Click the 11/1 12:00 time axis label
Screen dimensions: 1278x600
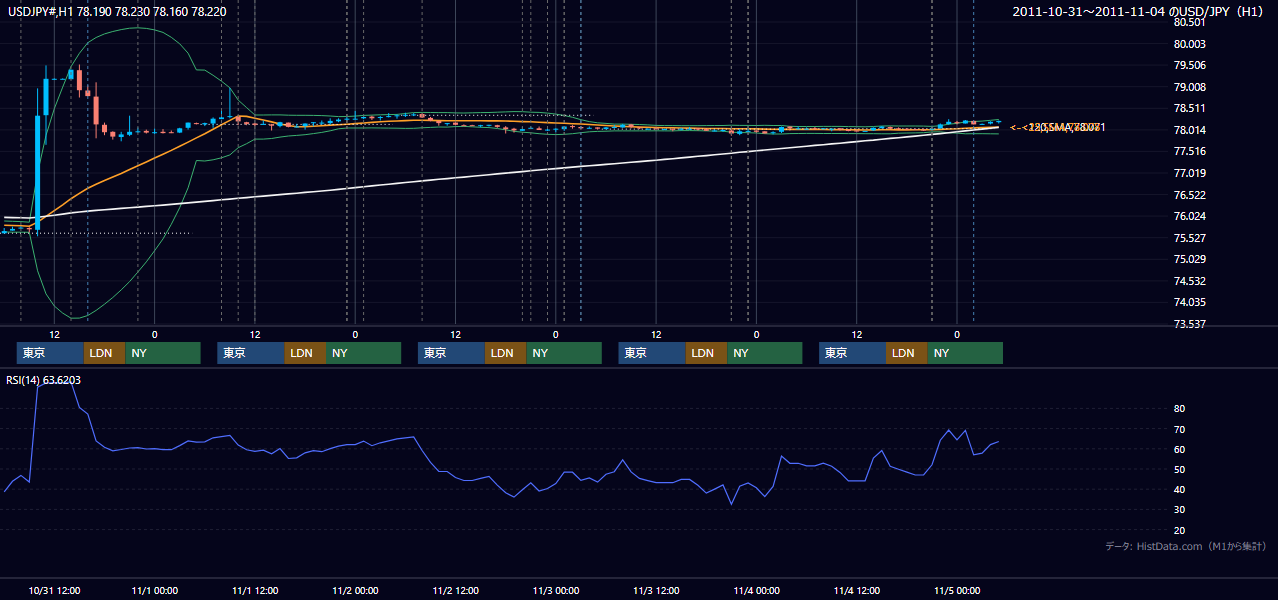click(x=255, y=590)
